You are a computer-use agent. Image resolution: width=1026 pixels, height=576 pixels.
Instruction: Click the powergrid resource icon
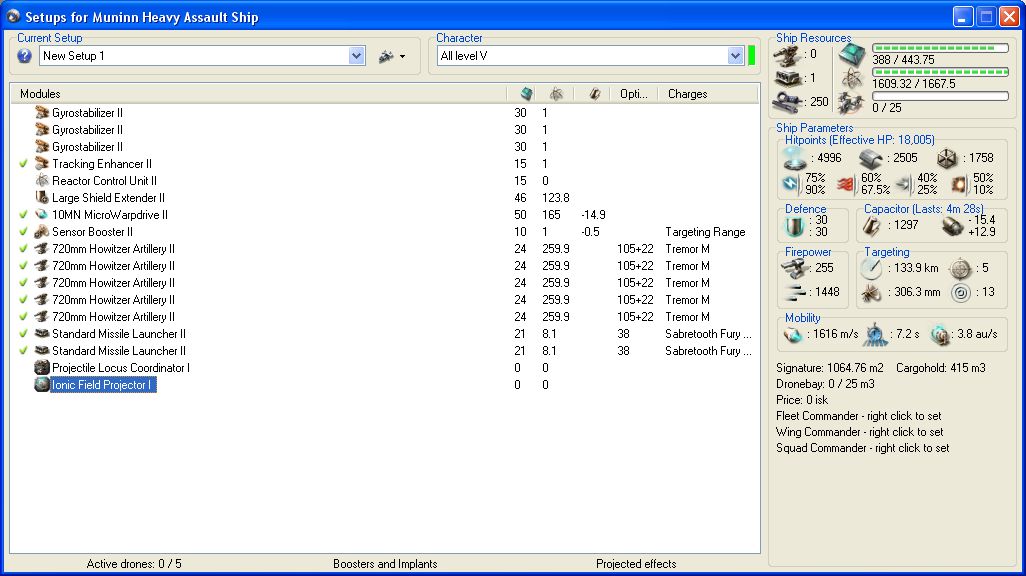(x=852, y=79)
